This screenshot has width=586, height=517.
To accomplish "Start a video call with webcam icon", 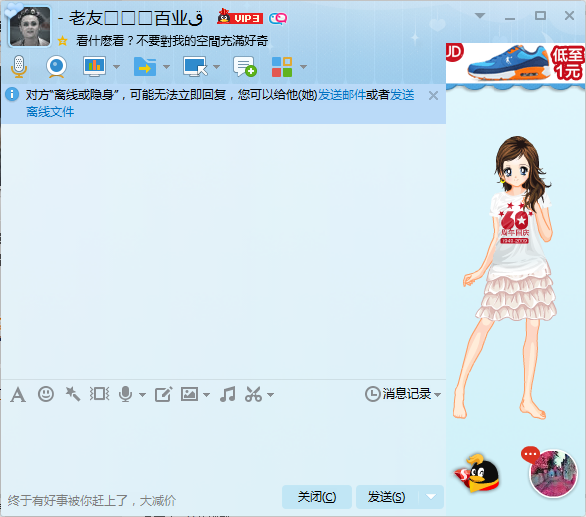I will coord(56,67).
